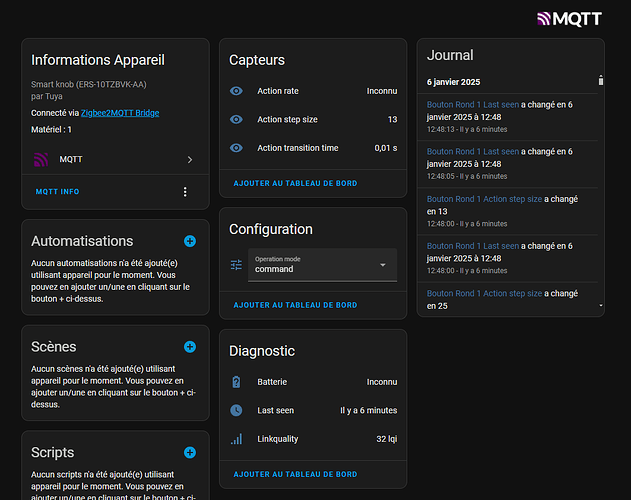Open the Operation mode dropdown
Image resolution: width=631 pixels, height=500 pixels.
click(x=322, y=265)
